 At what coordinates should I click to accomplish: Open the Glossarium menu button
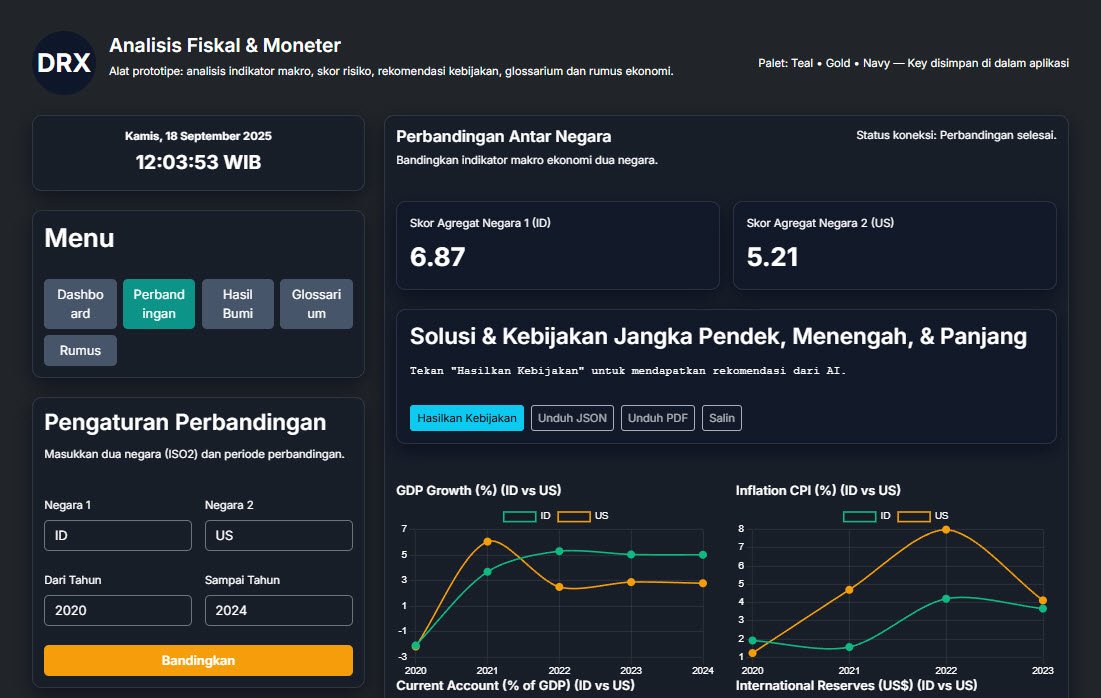click(316, 304)
